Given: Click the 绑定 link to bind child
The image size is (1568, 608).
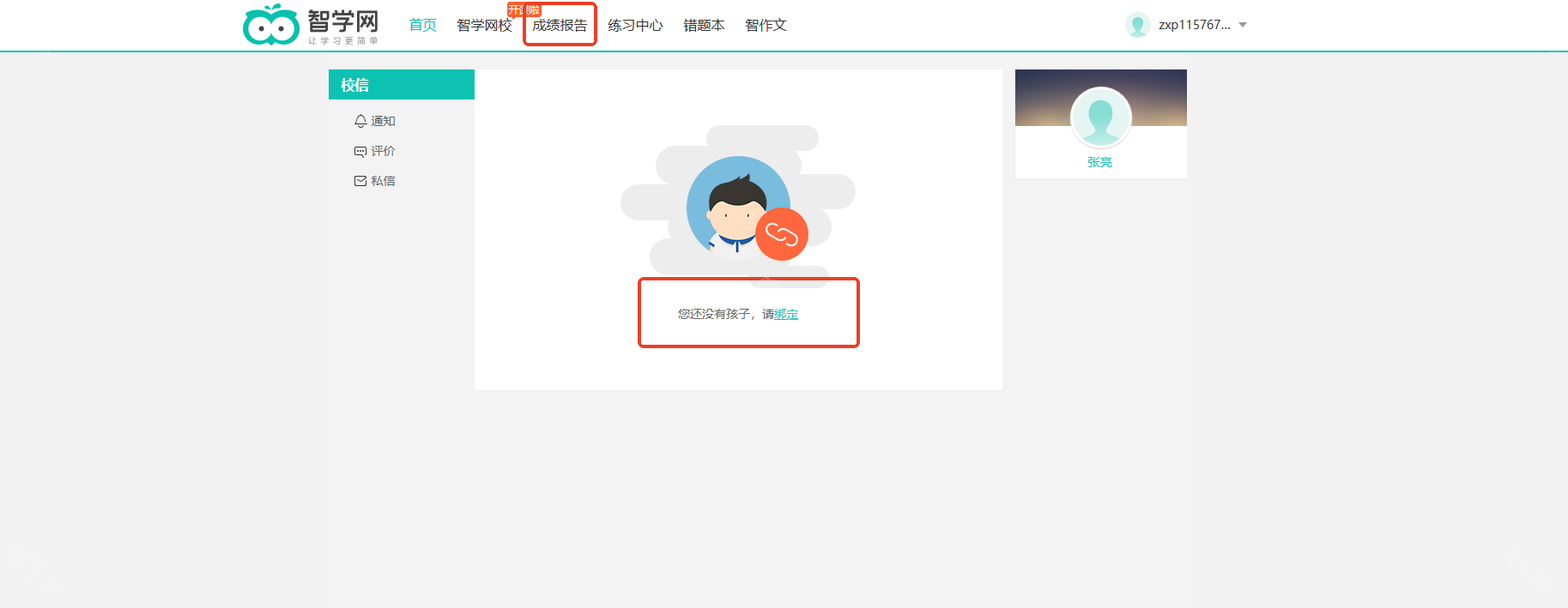Looking at the screenshot, I should (786, 315).
